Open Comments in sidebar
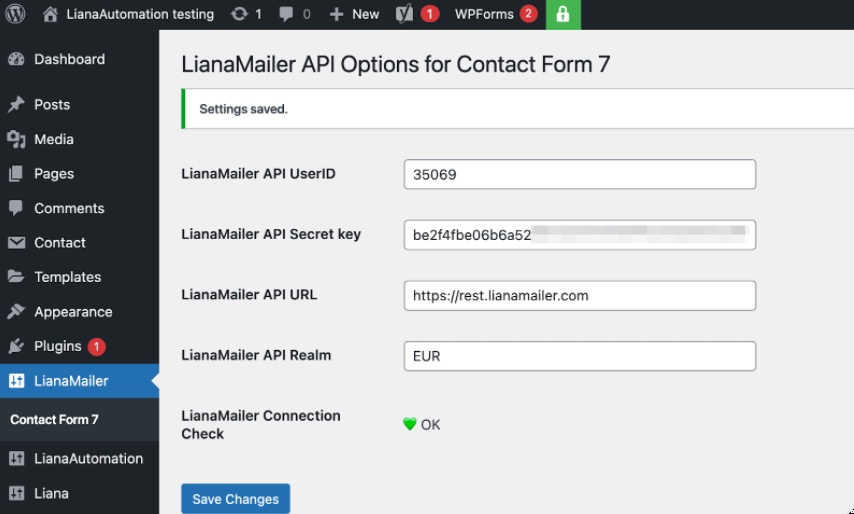Viewport: 854px width, 514px height. [x=69, y=208]
